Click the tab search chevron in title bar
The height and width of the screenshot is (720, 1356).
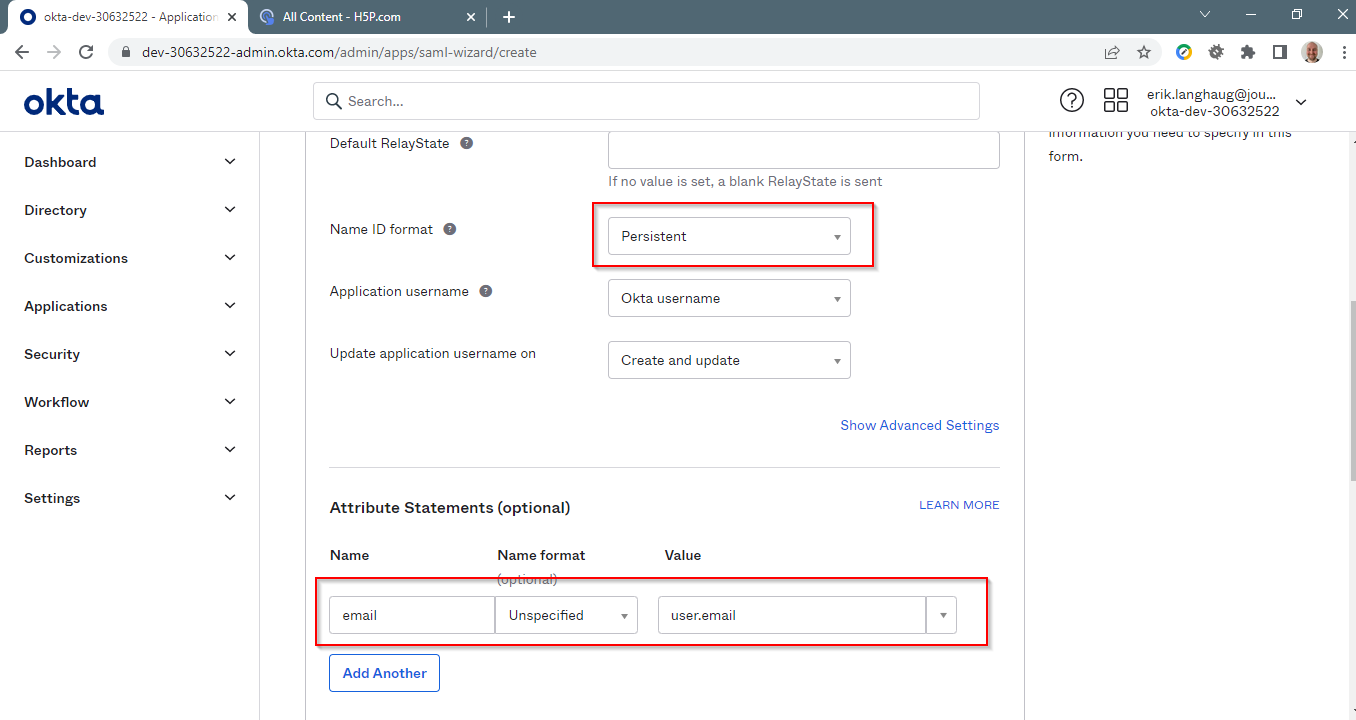click(x=1205, y=14)
